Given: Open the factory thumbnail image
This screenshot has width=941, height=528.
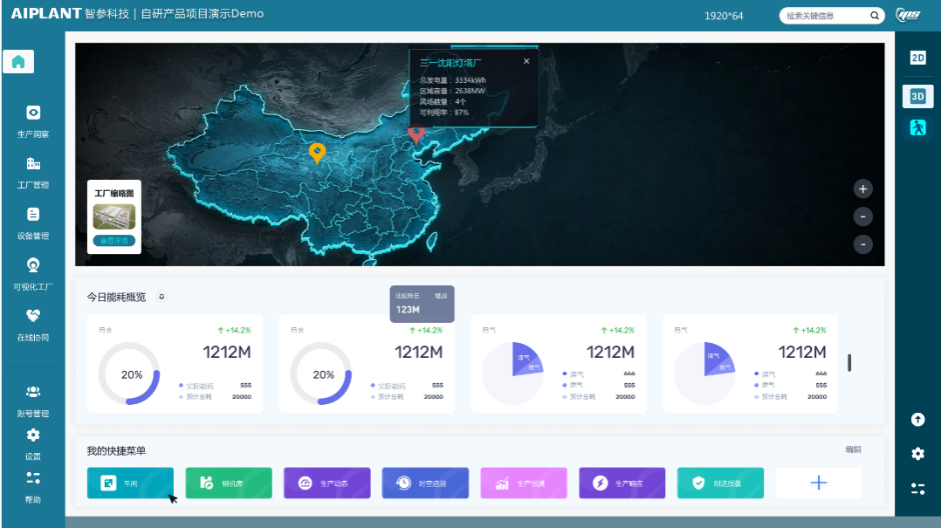Looking at the screenshot, I should 114,217.
